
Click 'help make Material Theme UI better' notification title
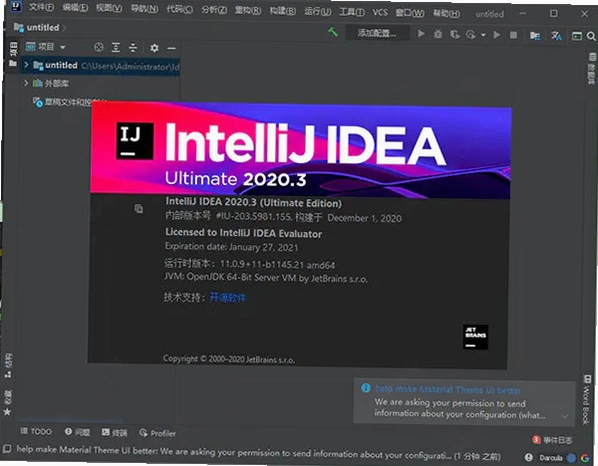[448, 389]
